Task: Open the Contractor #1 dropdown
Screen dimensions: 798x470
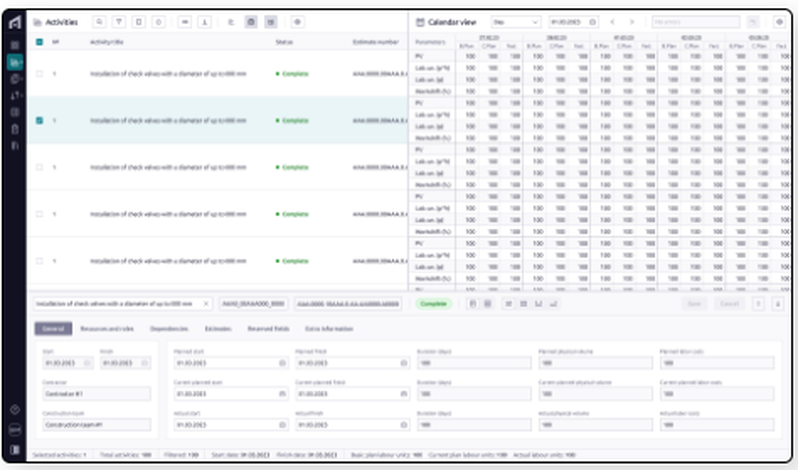Action: coord(95,394)
